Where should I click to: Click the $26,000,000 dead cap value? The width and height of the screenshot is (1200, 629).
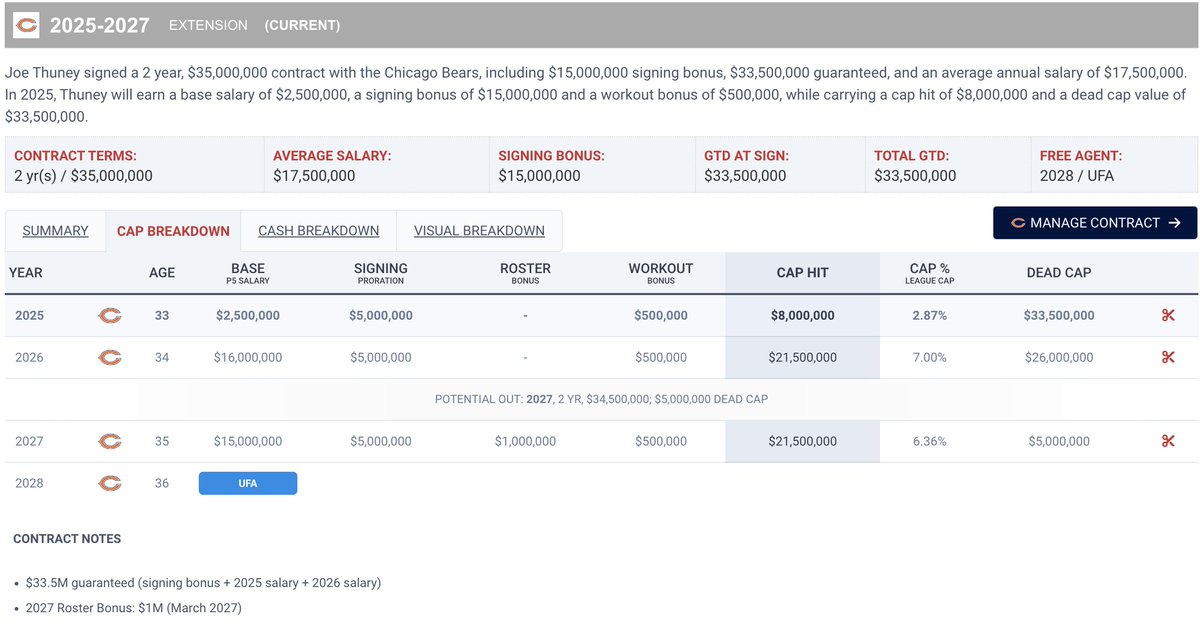click(1059, 358)
